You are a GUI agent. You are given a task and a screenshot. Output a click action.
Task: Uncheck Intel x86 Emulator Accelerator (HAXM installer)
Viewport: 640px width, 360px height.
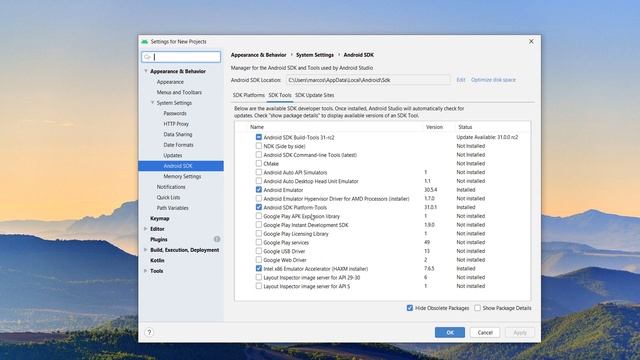click(259, 269)
